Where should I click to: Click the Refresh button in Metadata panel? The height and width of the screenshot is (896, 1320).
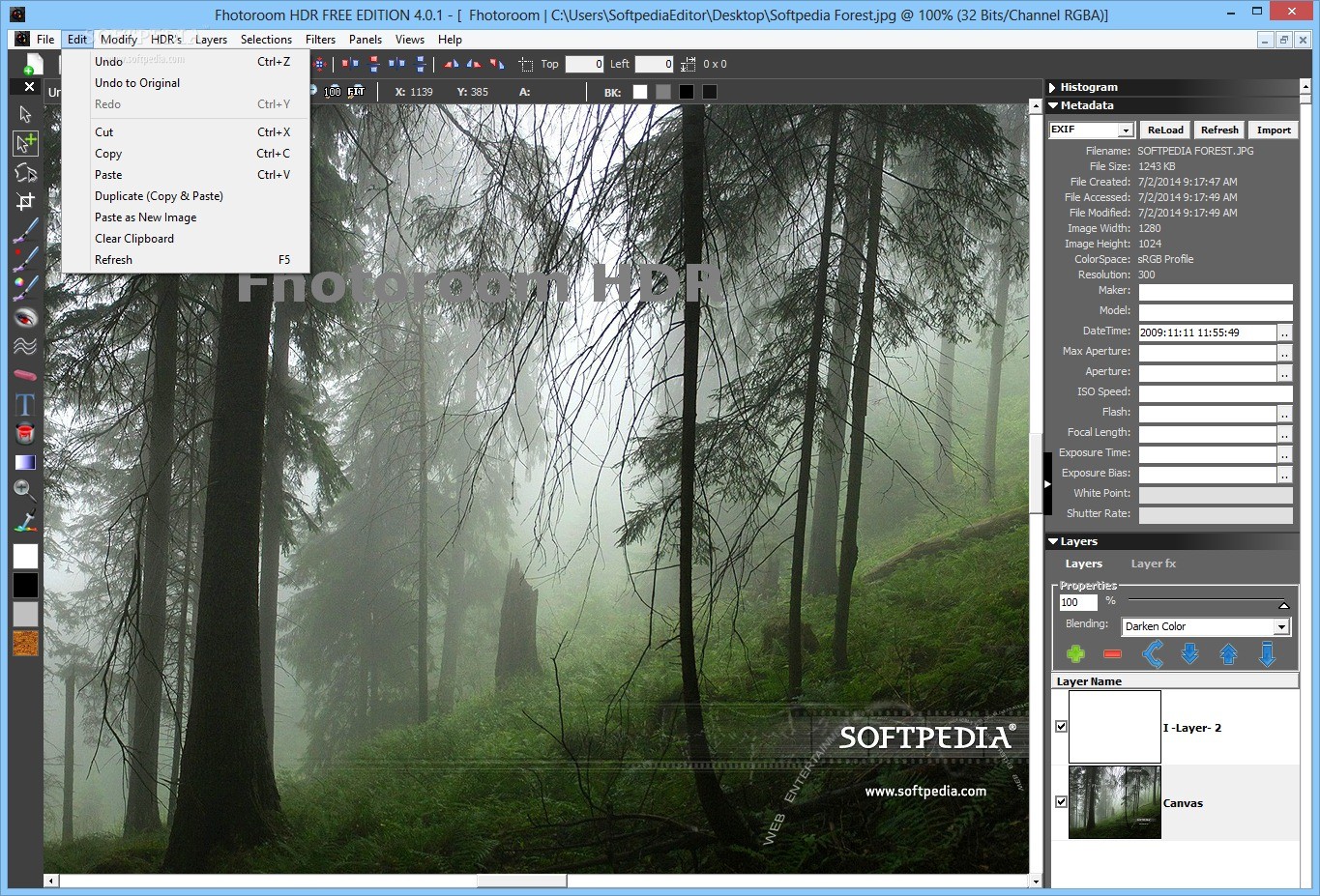tap(1219, 130)
